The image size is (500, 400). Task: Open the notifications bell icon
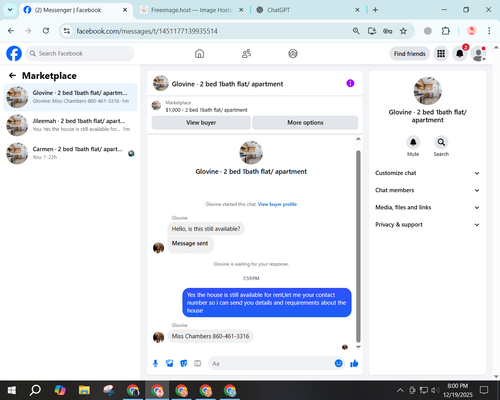point(460,53)
